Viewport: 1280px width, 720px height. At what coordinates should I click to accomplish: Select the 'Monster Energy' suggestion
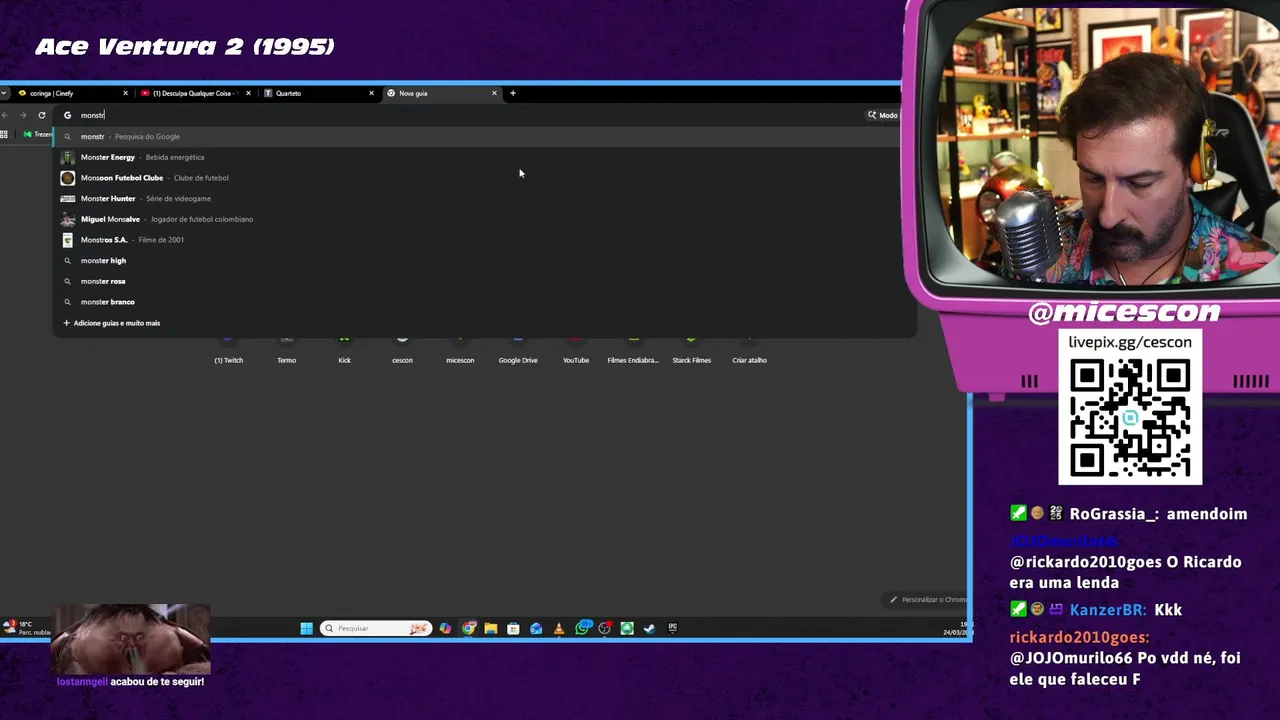pos(484,157)
